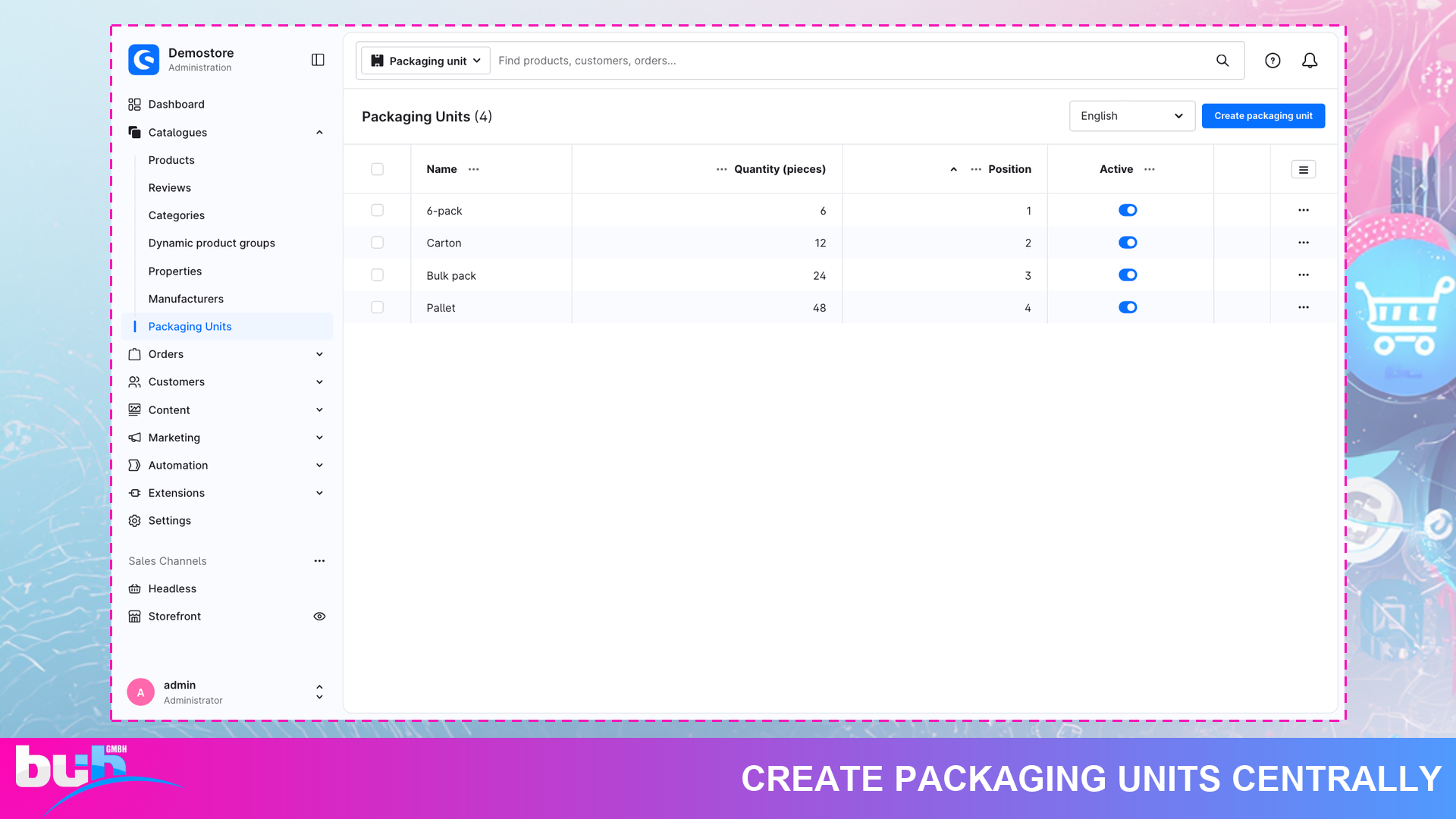
Task: Open Active column options dots
Action: tap(1150, 169)
